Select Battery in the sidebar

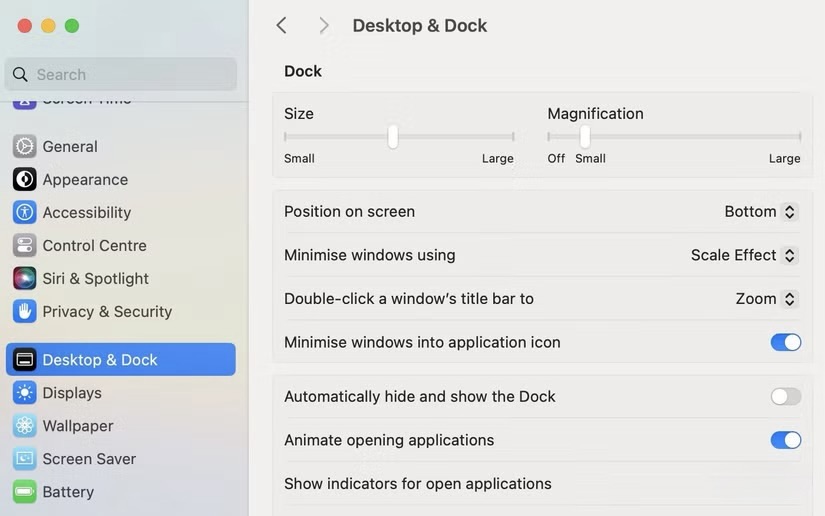(x=68, y=492)
